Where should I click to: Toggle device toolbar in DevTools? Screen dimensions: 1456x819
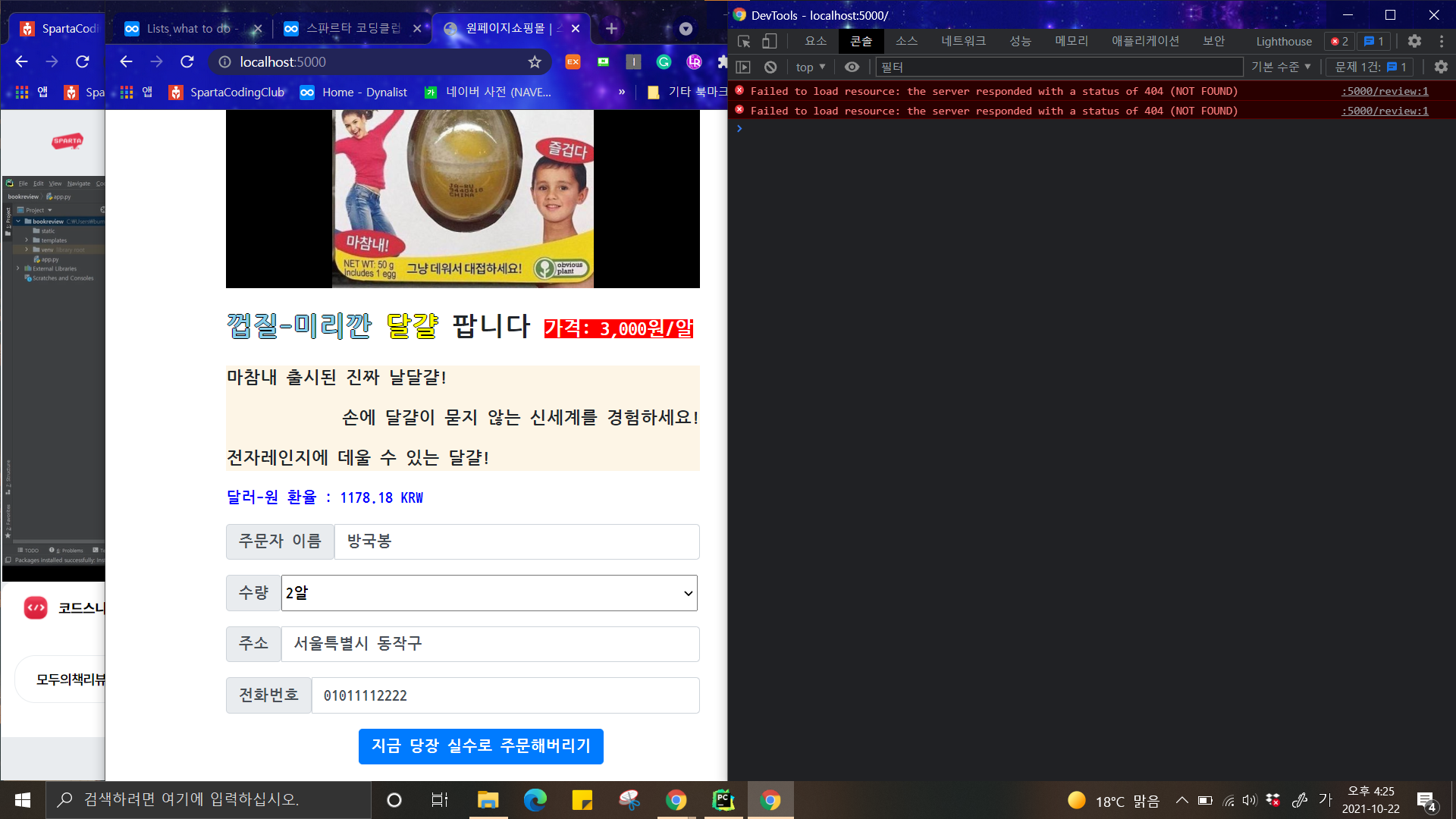[x=769, y=42]
